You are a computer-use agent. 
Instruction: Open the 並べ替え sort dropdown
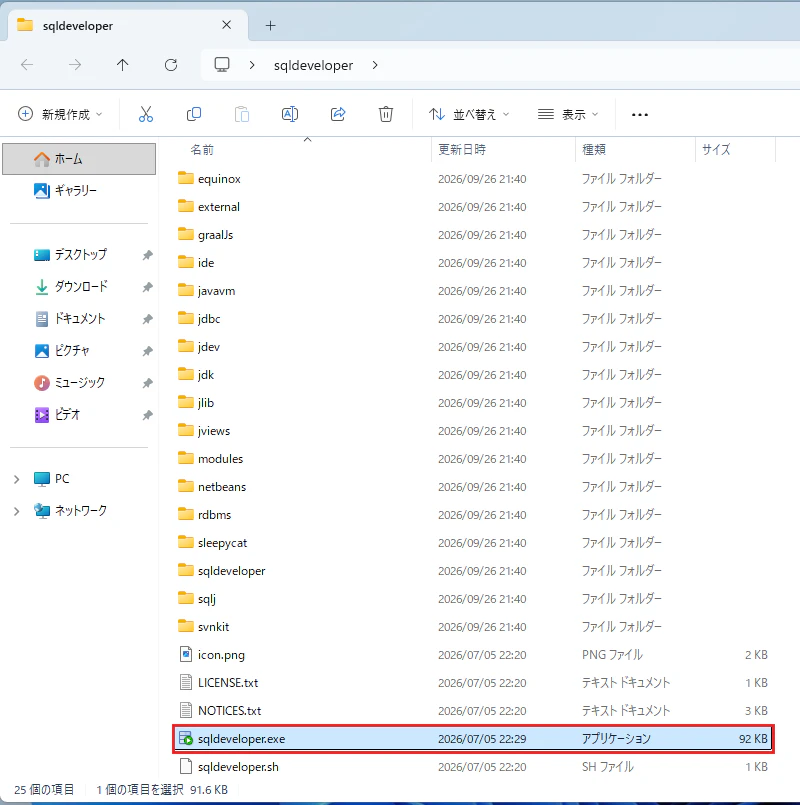pos(469,114)
